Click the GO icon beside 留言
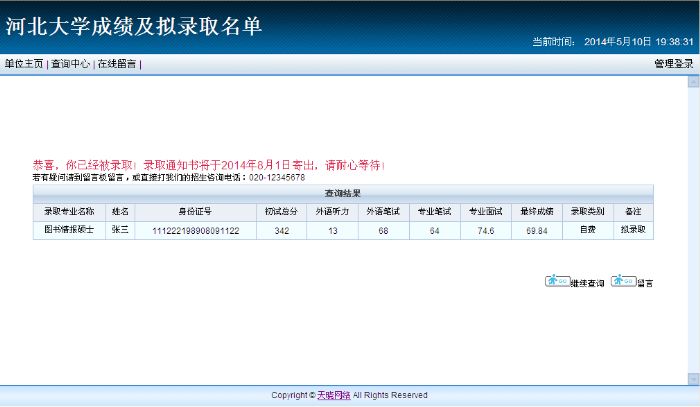 (623, 281)
